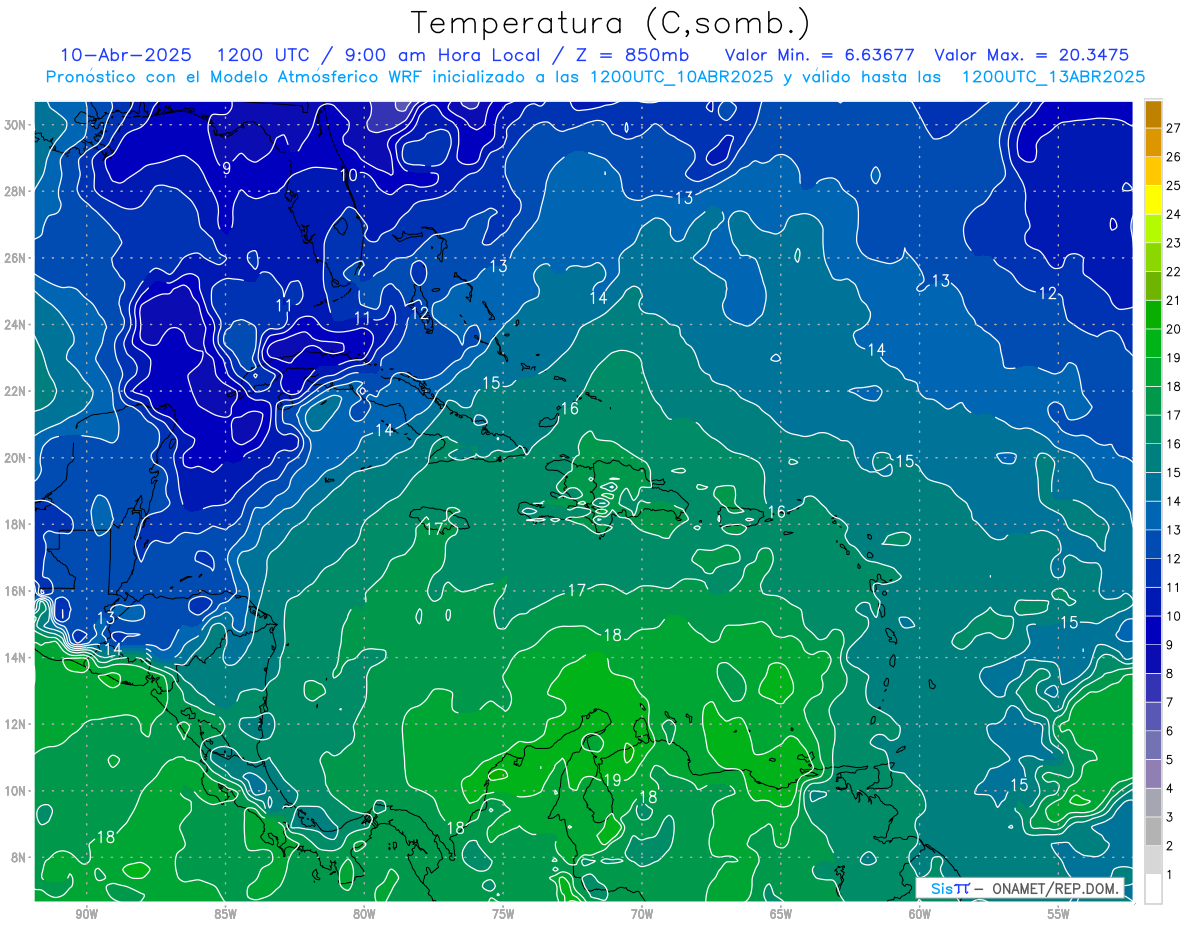Click the color scale label "20"
This screenshot has height=927, width=1200.
click(x=1174, y=329)
